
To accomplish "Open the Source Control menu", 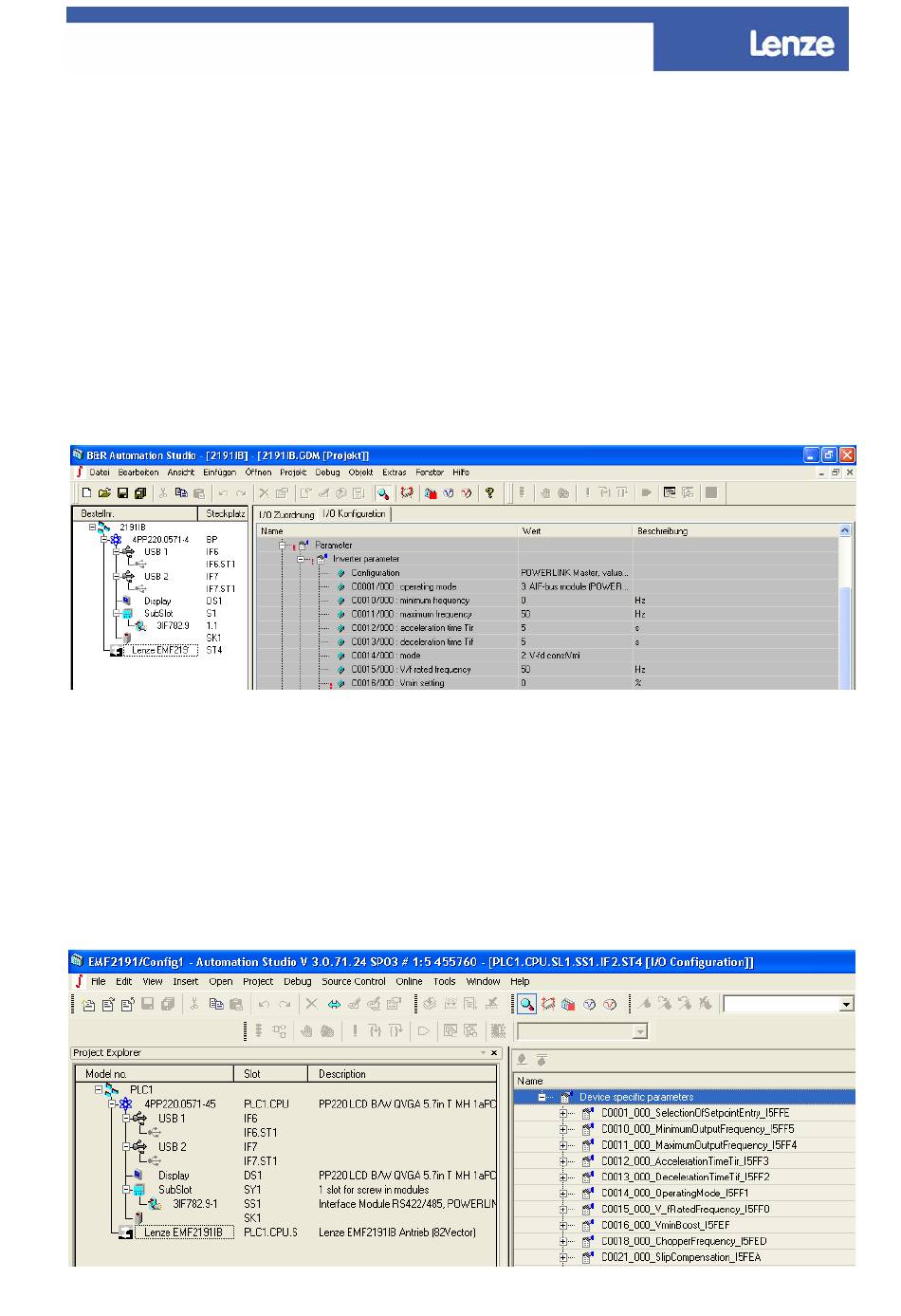I will pos(353,982).
